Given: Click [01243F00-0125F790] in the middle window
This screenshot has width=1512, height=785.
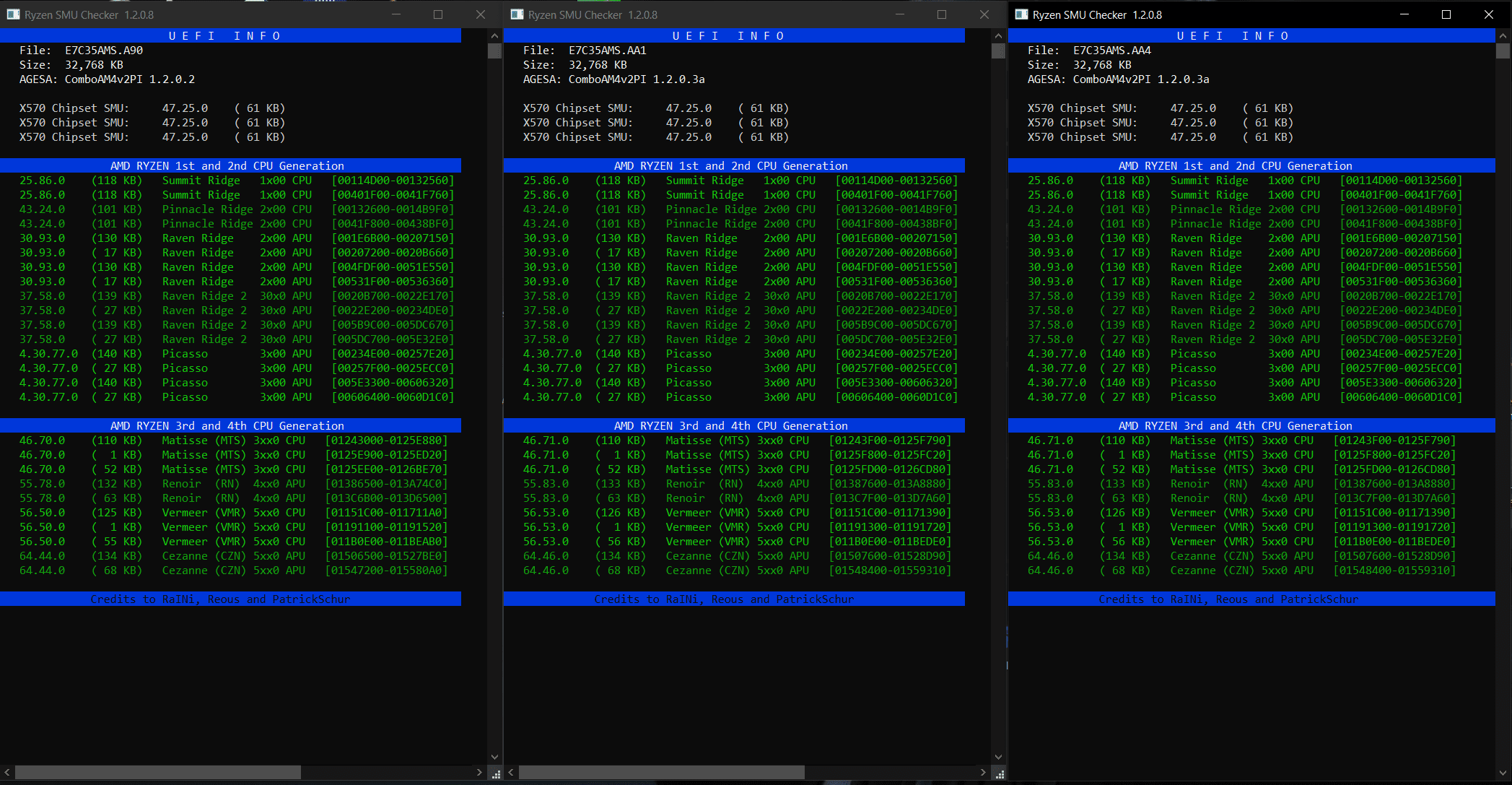Looking at the screenshot, I should 891,441.
